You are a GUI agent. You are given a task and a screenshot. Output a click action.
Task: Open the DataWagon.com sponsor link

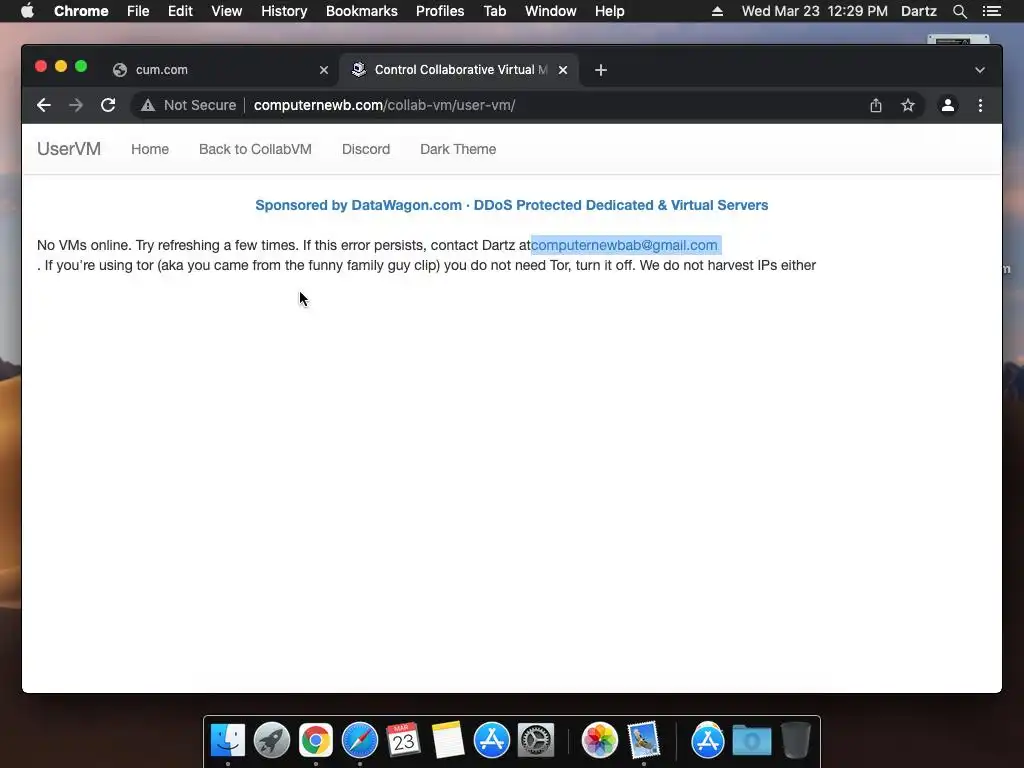click(511, 205)
